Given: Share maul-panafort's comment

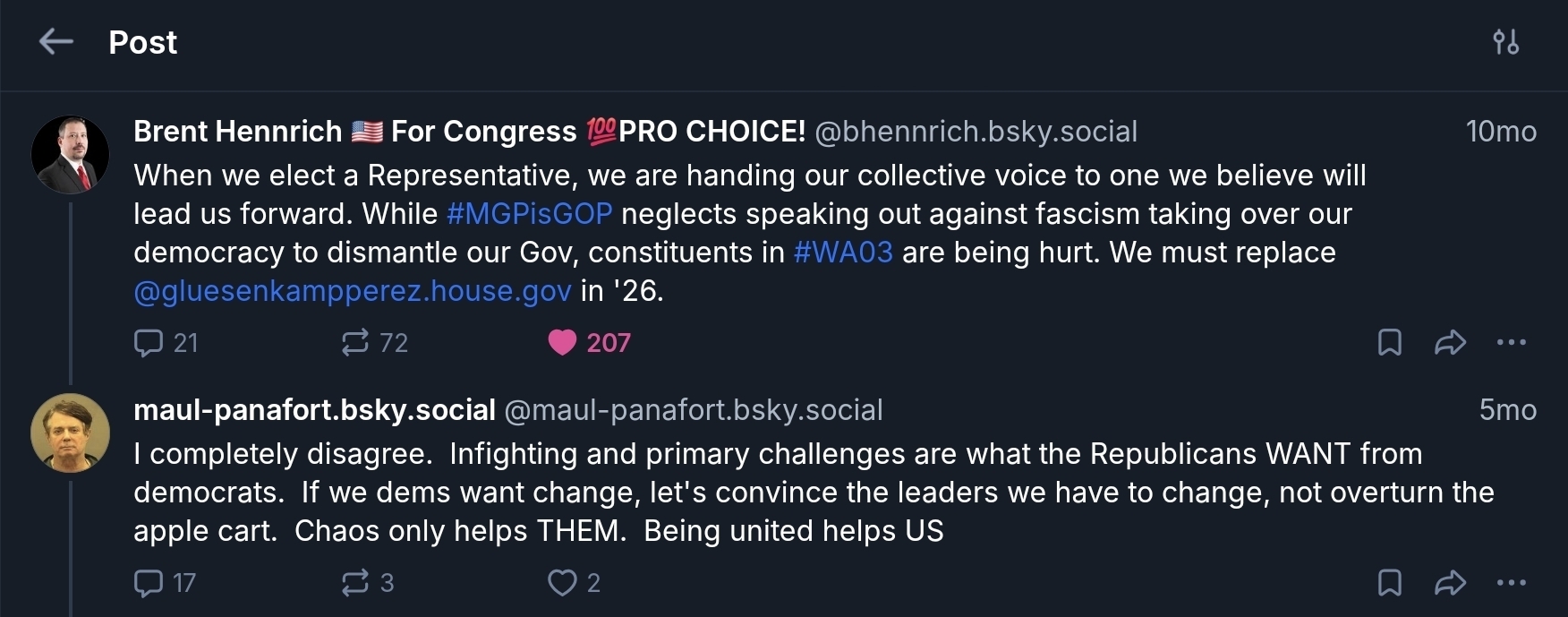Looking at the screenshot, I should click(1450, 583).
